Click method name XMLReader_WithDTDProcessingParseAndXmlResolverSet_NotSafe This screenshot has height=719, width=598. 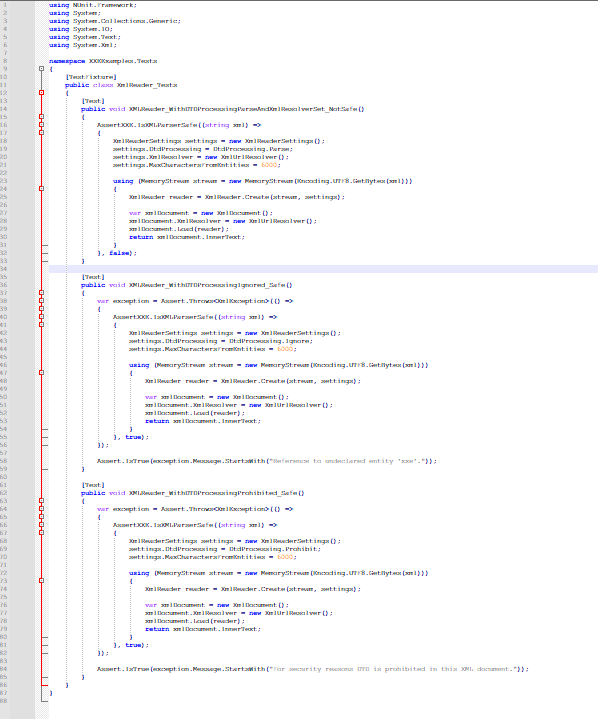(x=244, y=109)
